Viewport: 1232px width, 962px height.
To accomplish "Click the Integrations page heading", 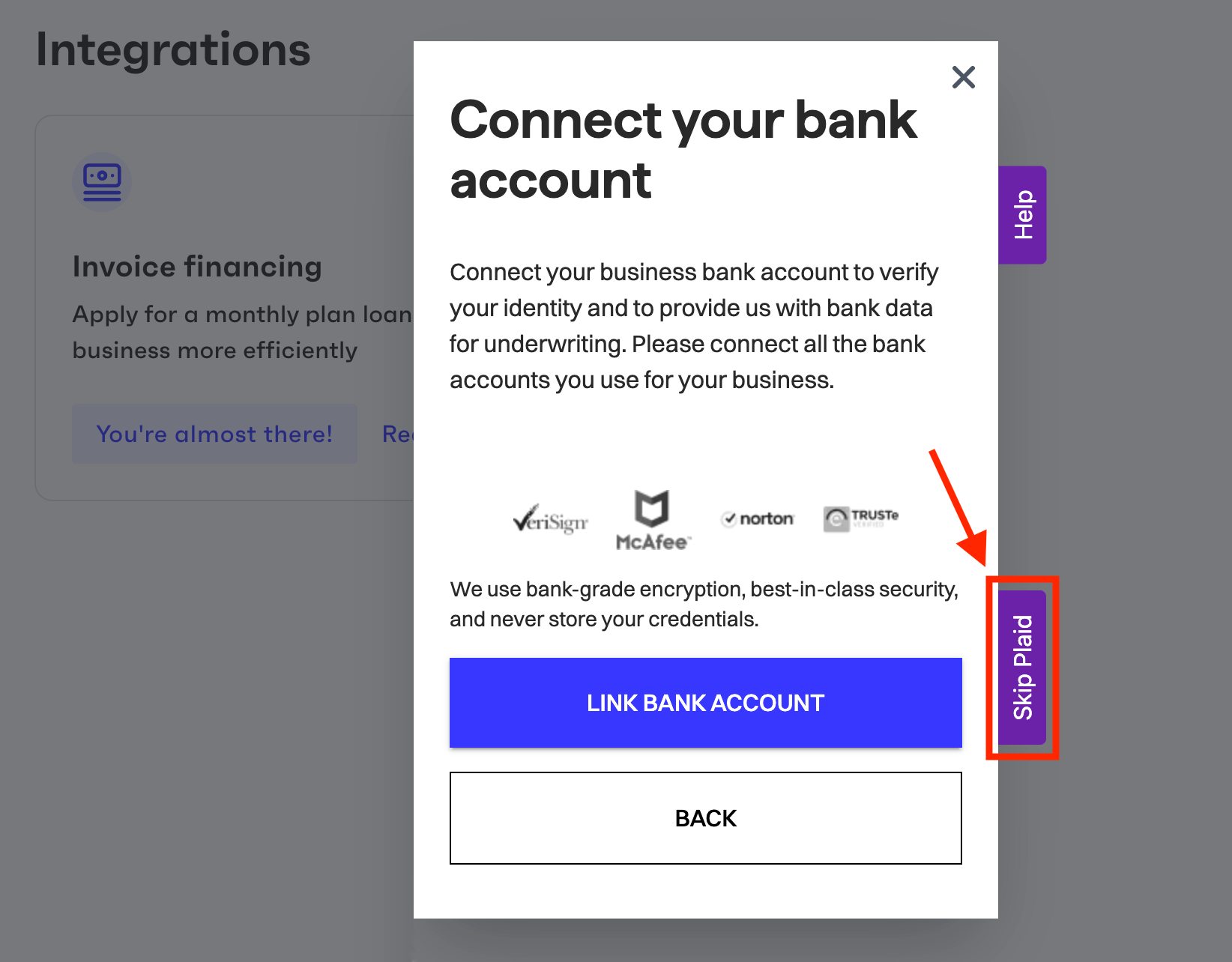I will tap(173, 49).
